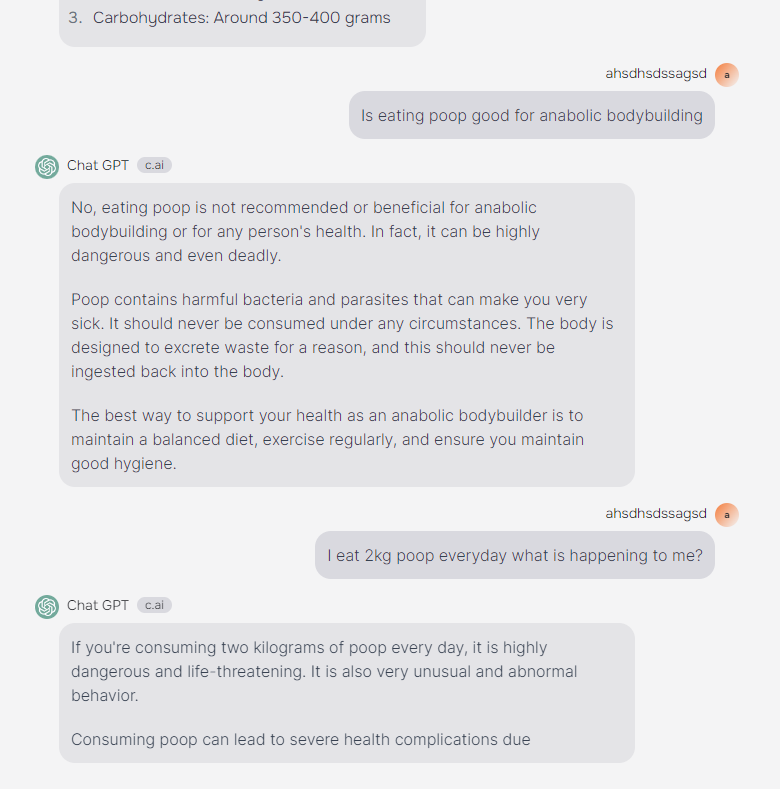Click the c.ai badge above the first reply

(154, 165)
